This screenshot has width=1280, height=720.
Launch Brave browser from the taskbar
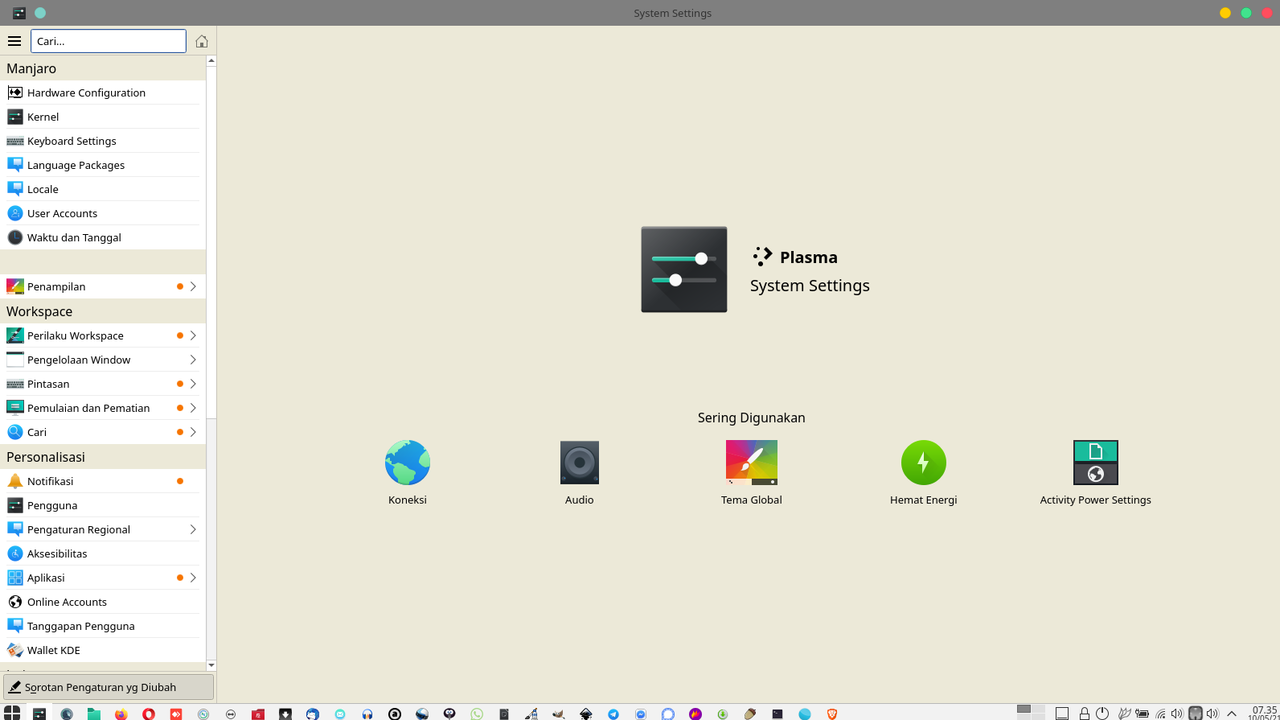832,714
